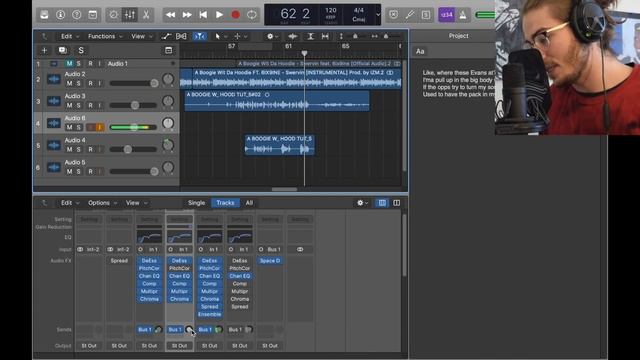Image resolution: width=640 pixels, height=360 pixels.
Task: Open the Mixer View menu
Action: (136, 203)
